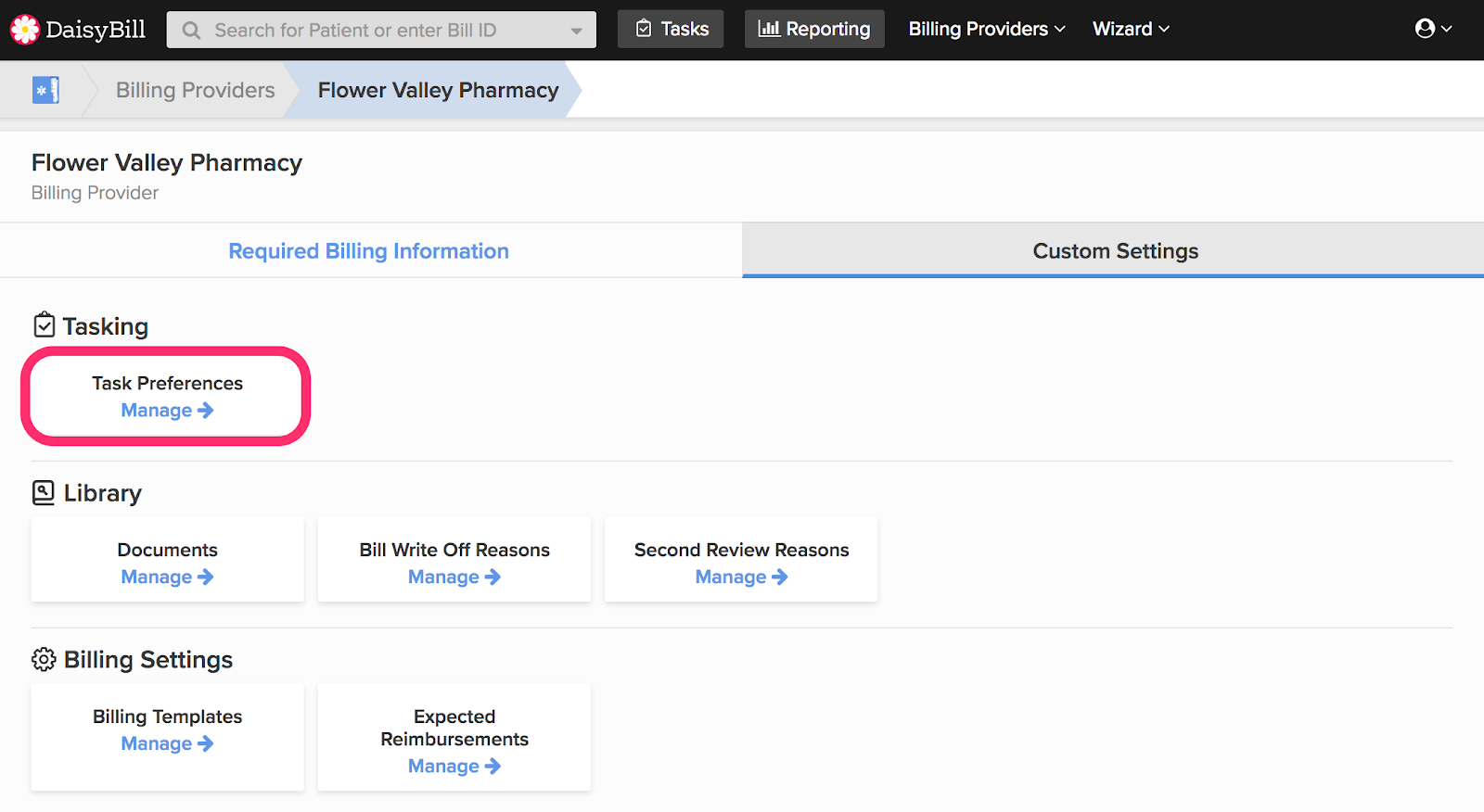Expand the Wizard menu
This screenshot has width=1484, height=812.
click(1131, 29)
